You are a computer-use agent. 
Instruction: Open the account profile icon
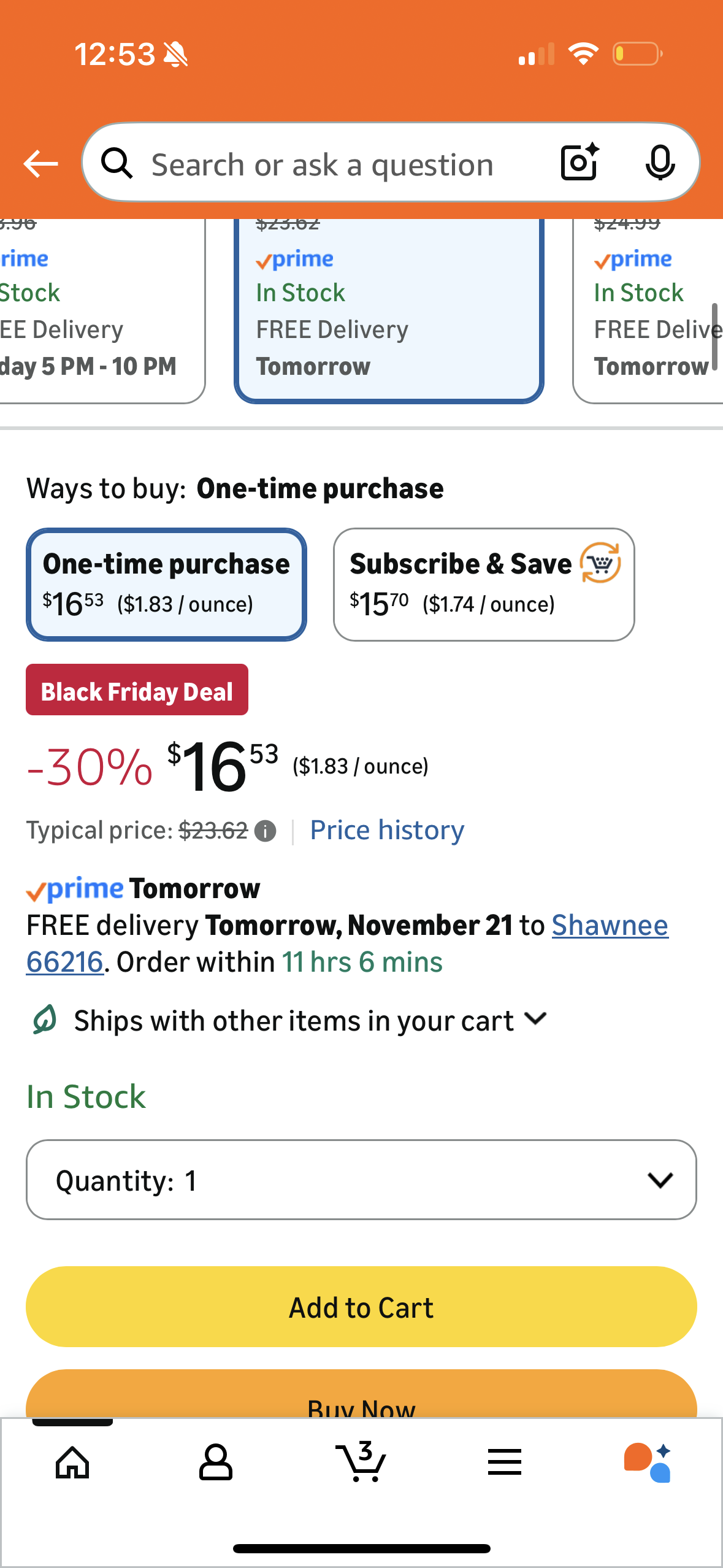(x=216, y=1462)
